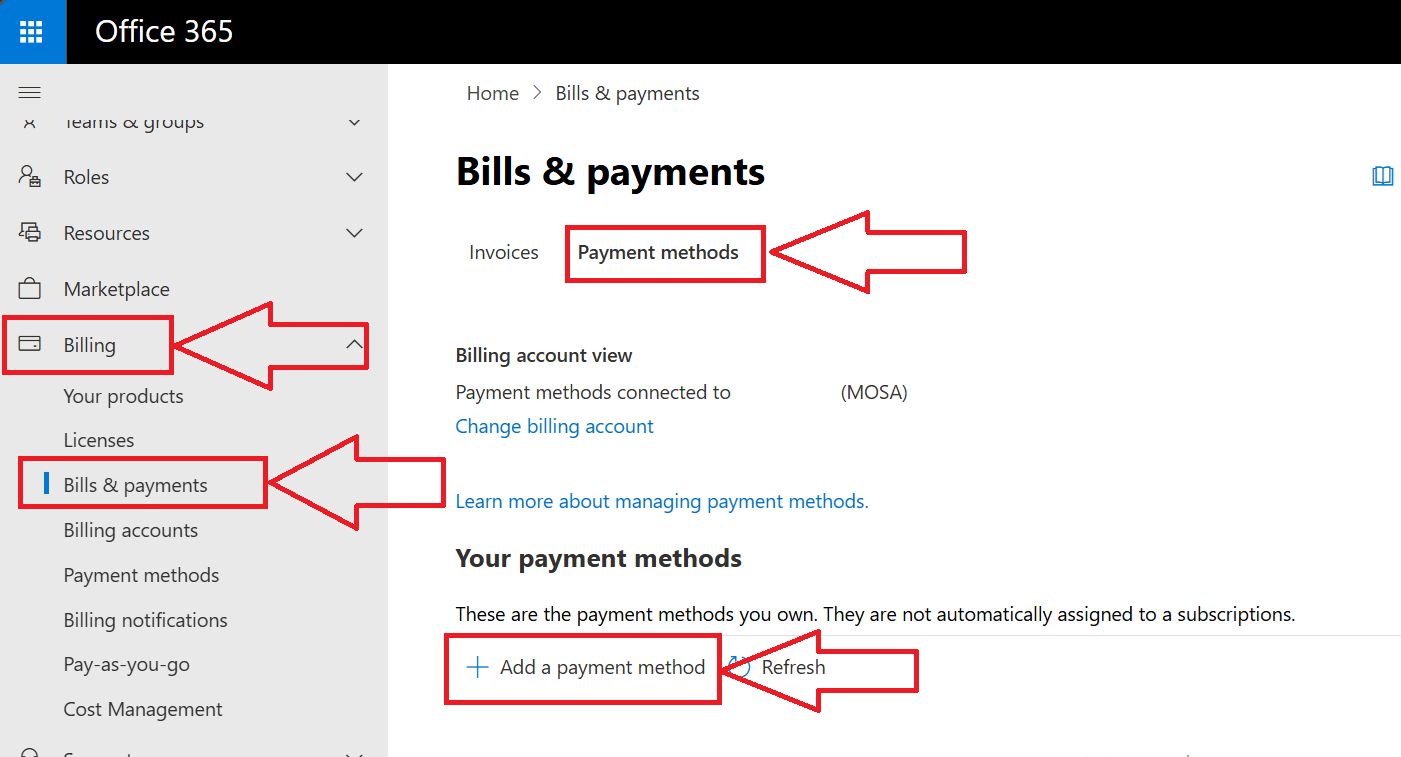1401x757 pixels.
Task: Click the plus icon for adding payment method
Action: (x=478, y=667)
